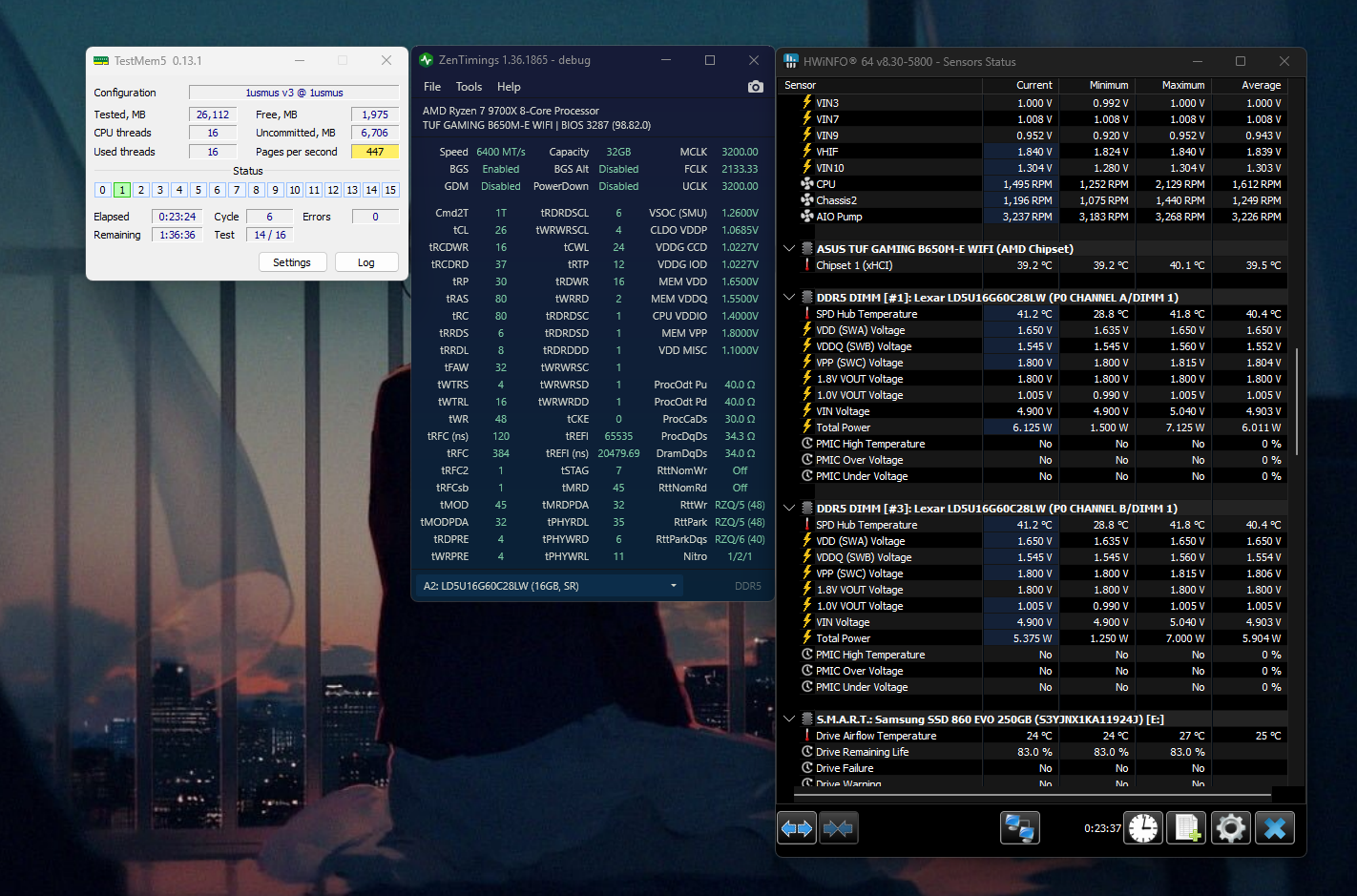Collapse the S.M.A.R.T. Samsung SSD sensor group
Image resolution: width=1357 pixels, height=896 pixels.
789,719
